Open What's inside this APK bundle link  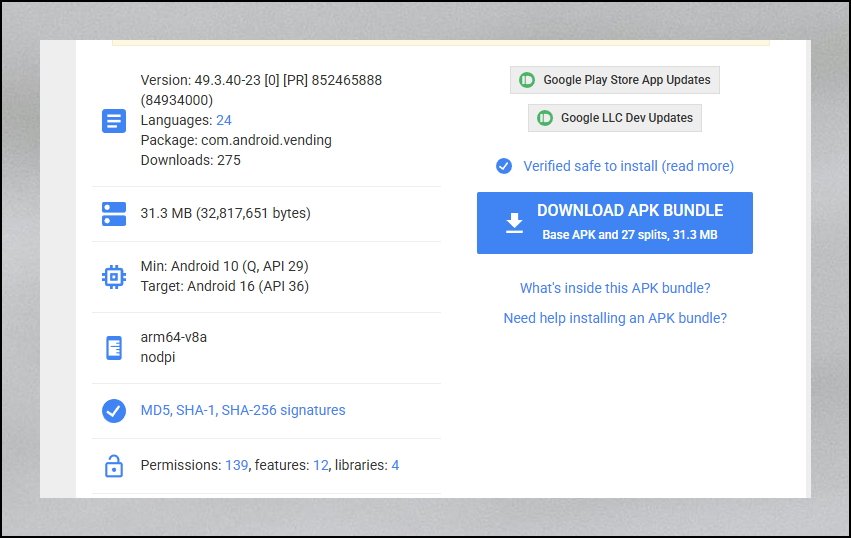615,288
